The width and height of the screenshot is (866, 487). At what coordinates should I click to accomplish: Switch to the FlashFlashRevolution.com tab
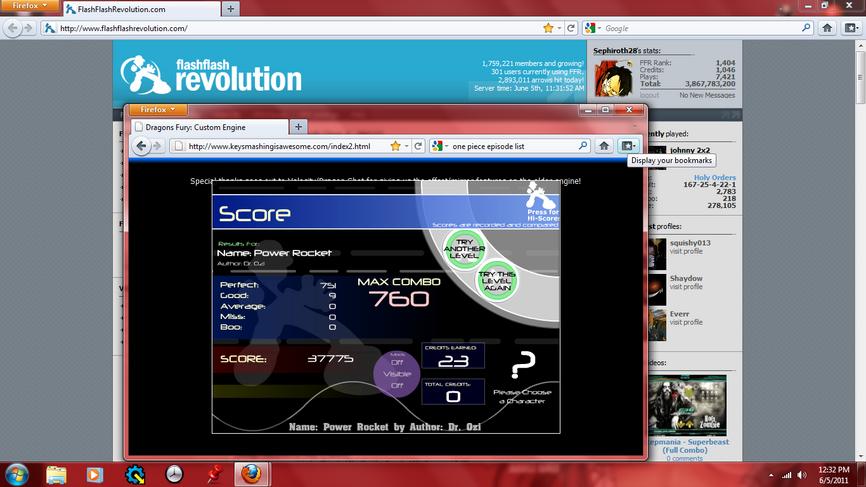pyautogui.click(x=141, y=9)
